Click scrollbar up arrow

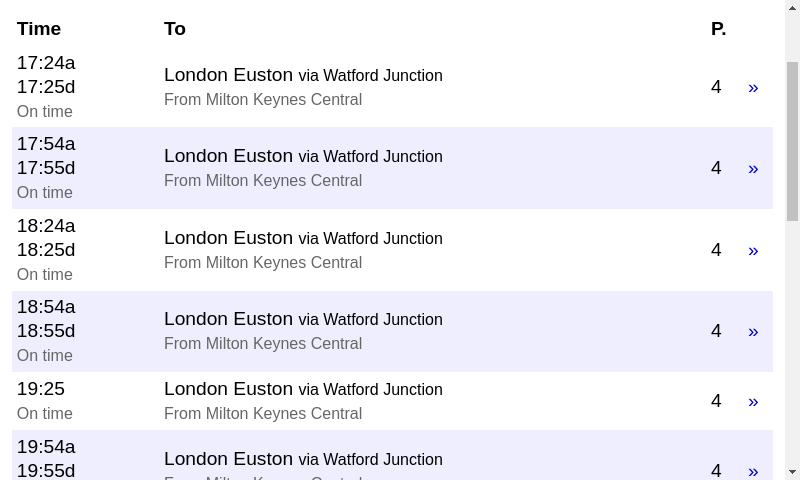[792, 8]
